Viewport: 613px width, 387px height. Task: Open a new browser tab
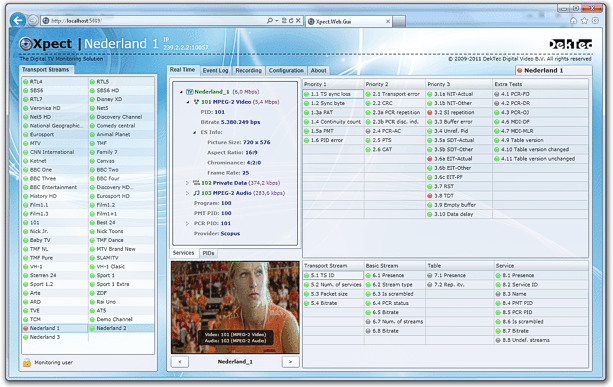click(399, 22)
